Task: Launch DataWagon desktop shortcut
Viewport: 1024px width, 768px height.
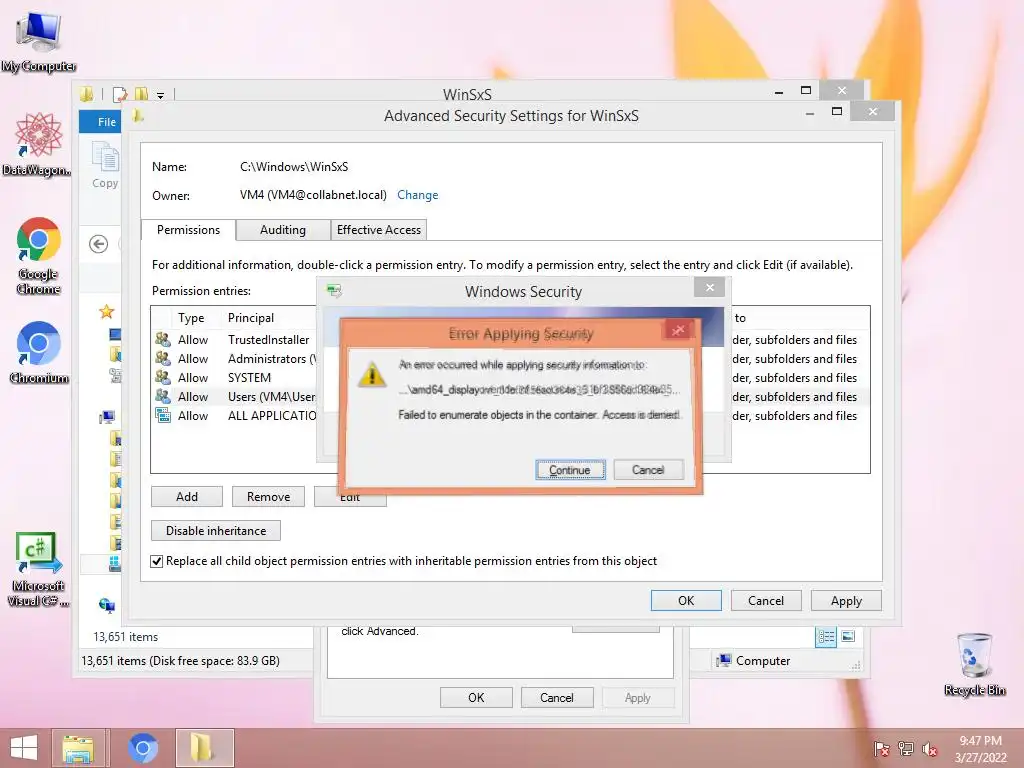Action: [x=37, y=144]
